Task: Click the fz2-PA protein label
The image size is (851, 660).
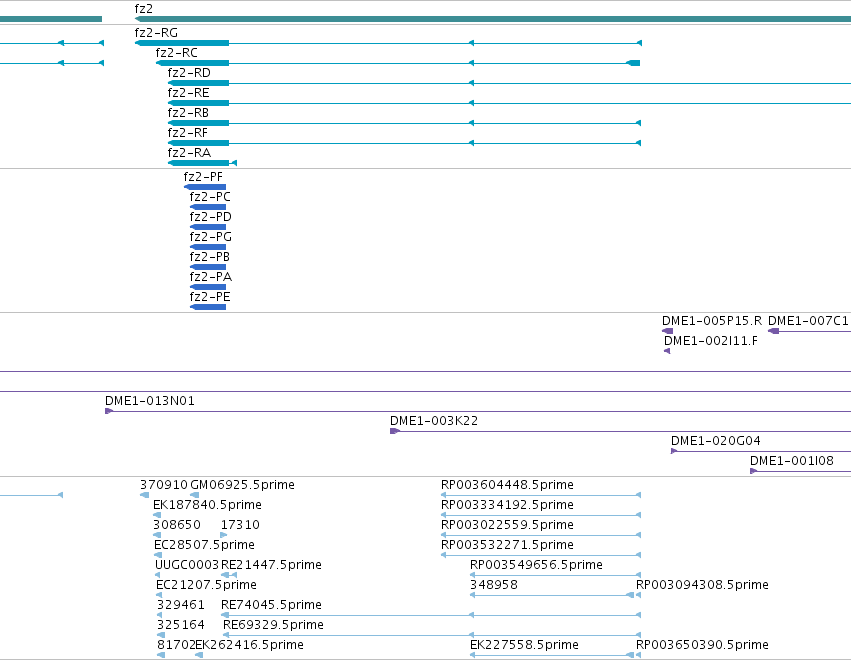Action: [x=211, y=277]
